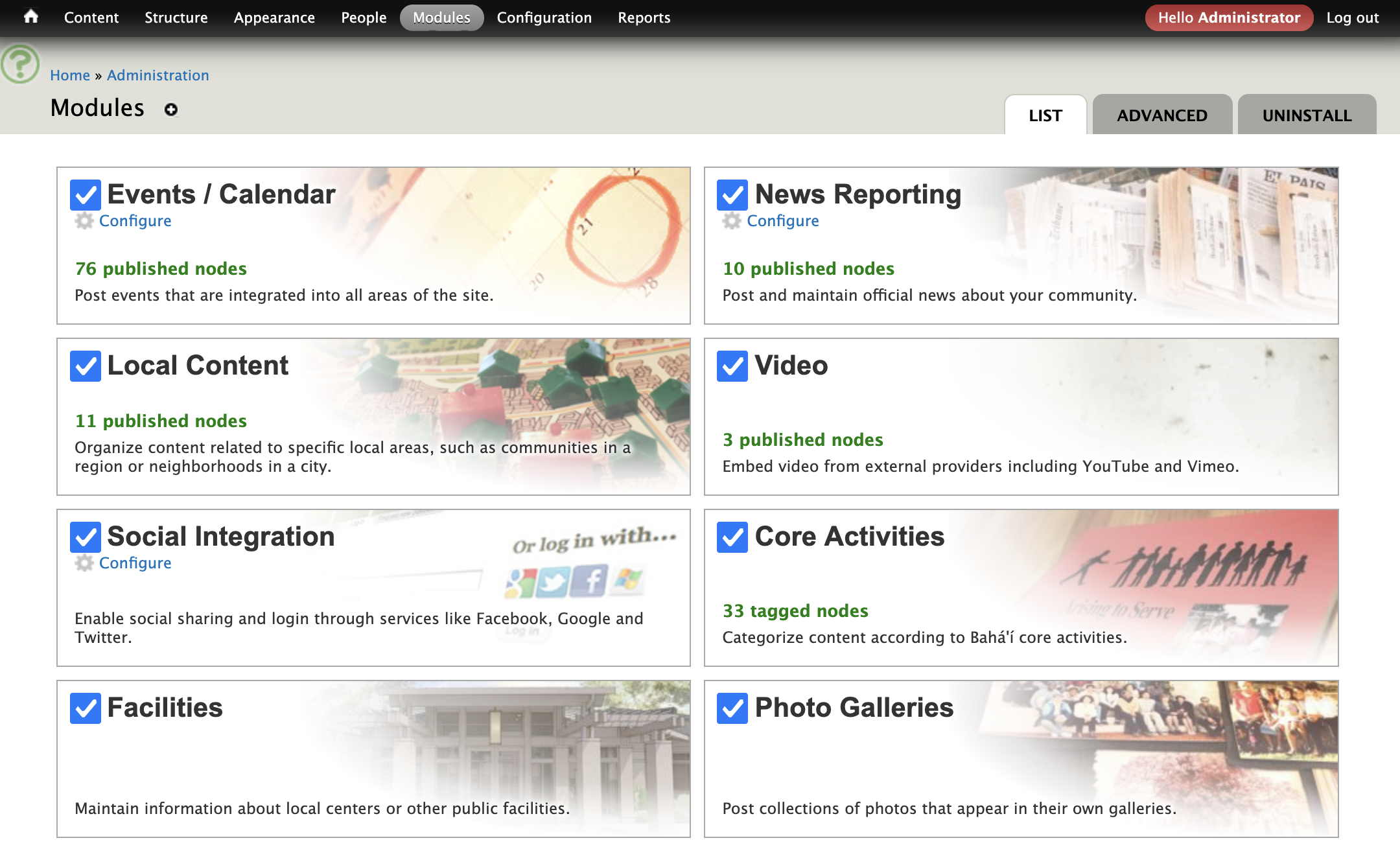This screenshot has width=1400, height=849.
Task: Uncheck the Photo Galleries module checkbox
Action: (x=731, y=708)
